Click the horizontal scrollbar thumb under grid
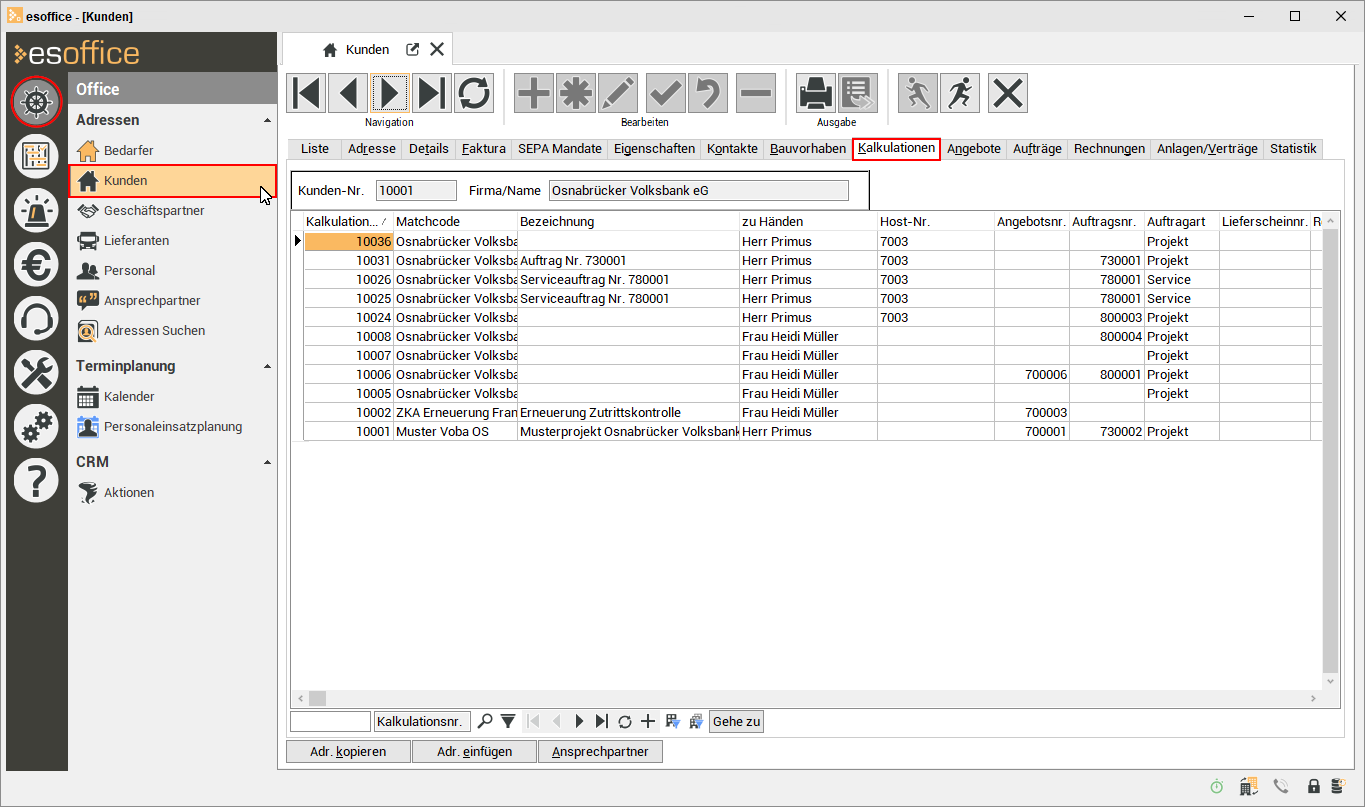 (317, 698)
